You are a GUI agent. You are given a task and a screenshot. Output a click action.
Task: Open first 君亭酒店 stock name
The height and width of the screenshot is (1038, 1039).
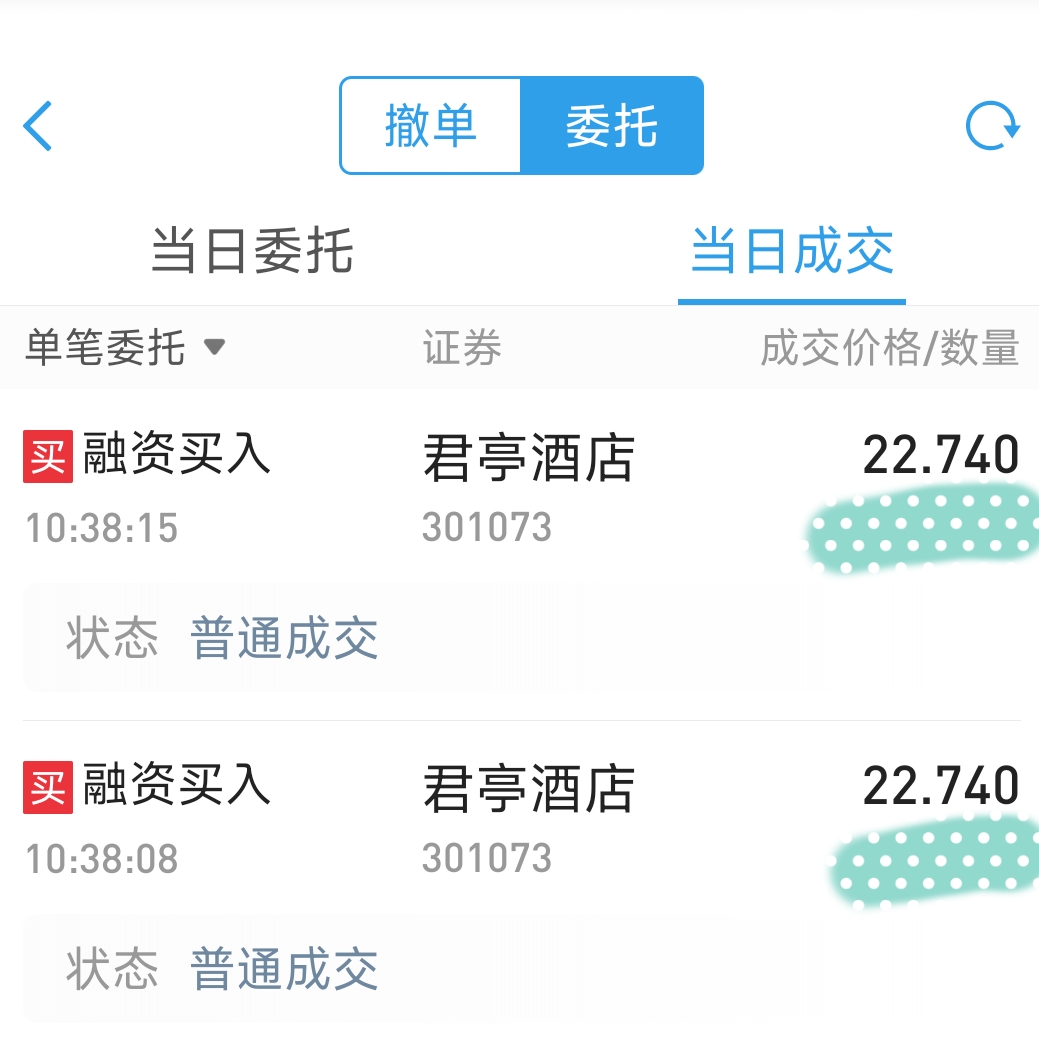529,457
